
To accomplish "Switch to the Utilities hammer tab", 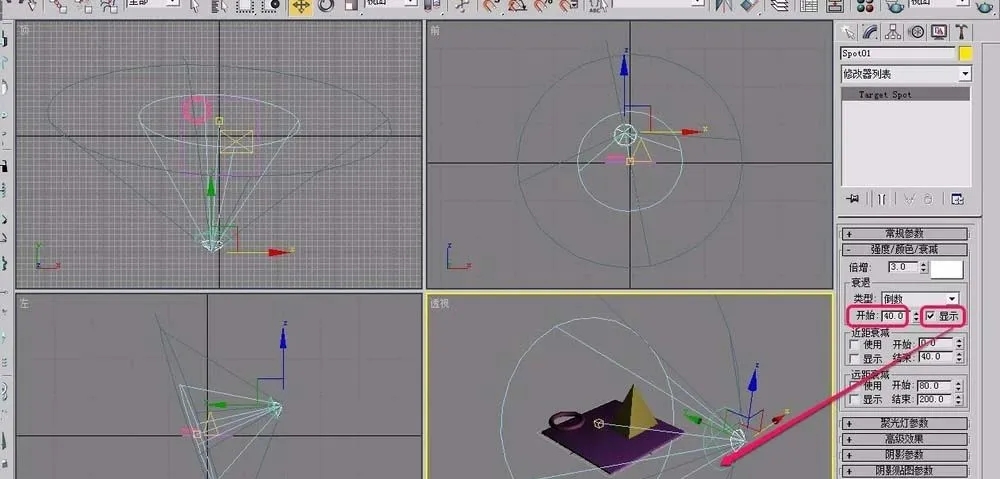I will click(x=961, y=32).
